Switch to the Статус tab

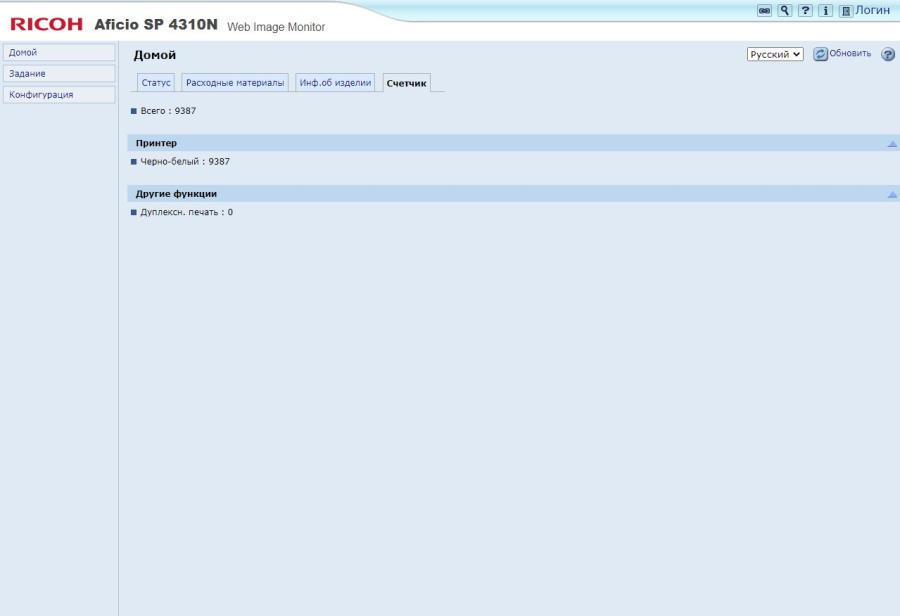coord(156,83)
